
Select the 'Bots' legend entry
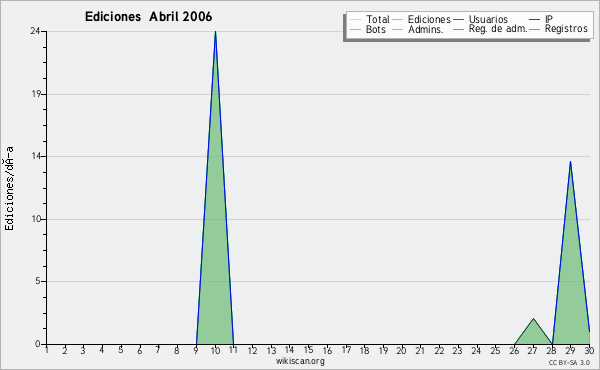(375, 29)
